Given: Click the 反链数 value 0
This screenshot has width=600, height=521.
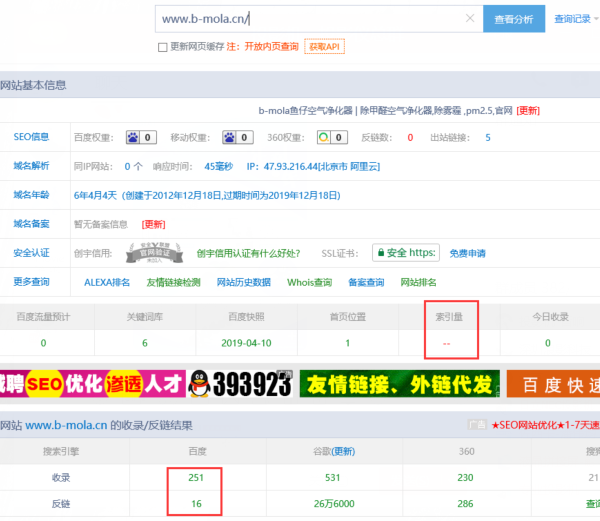Looking at the screenshot, I should (410, 138).
